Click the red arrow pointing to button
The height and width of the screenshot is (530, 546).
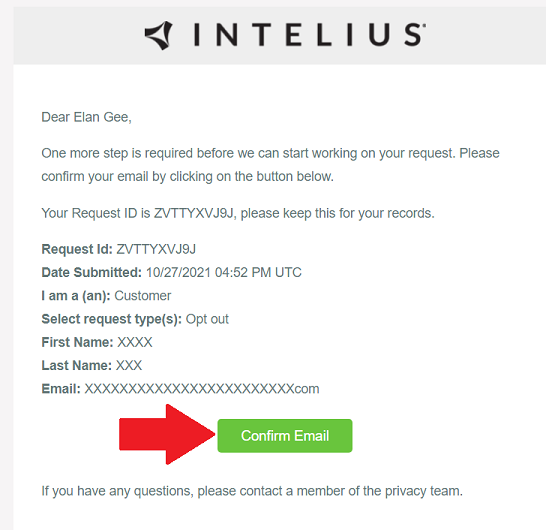tap(167, 434)
